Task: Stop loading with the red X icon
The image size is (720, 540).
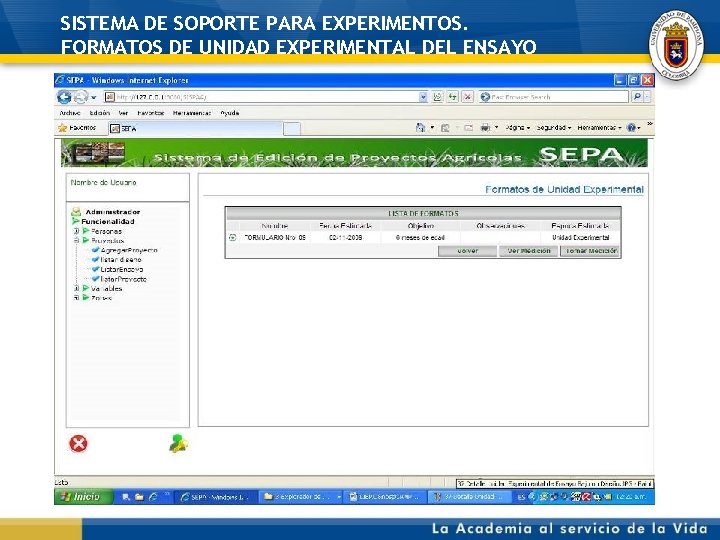Action: click(x=467, y=97)
